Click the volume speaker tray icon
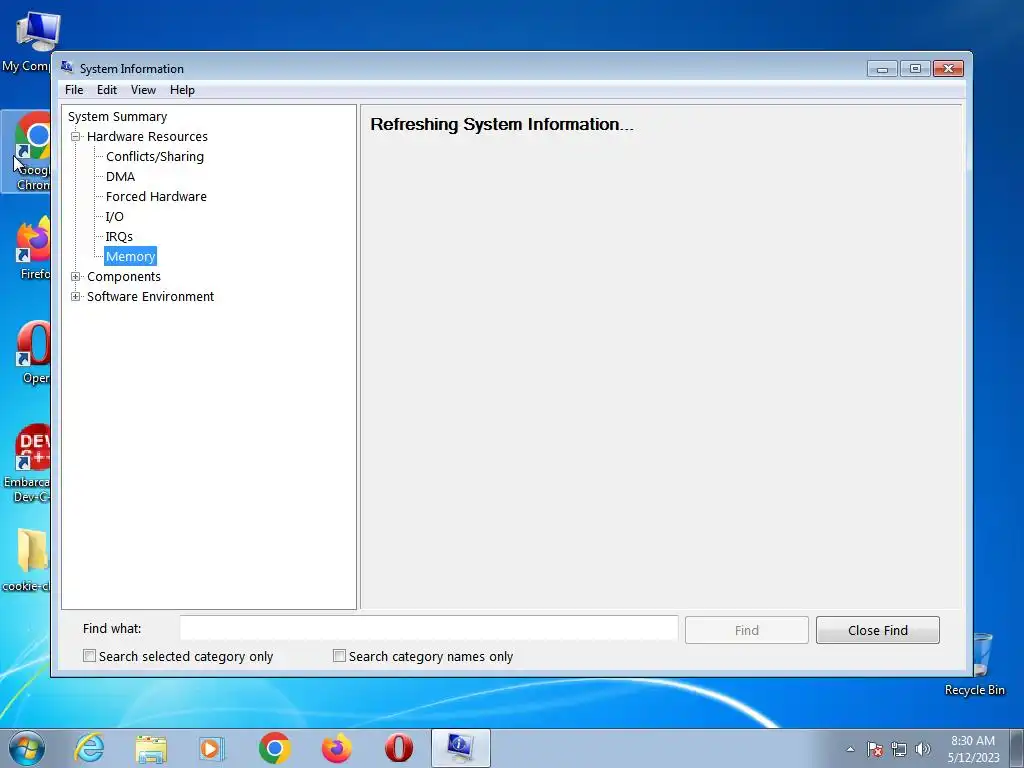 (923, 749)
